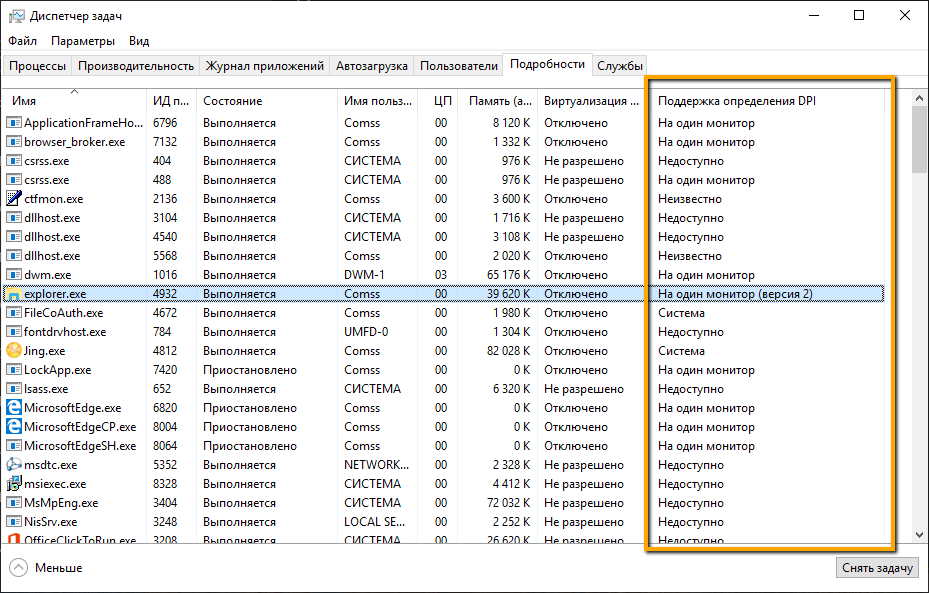Collapse view with the Меньше arrow icon
929x593 pixels.
pos(18,568)
